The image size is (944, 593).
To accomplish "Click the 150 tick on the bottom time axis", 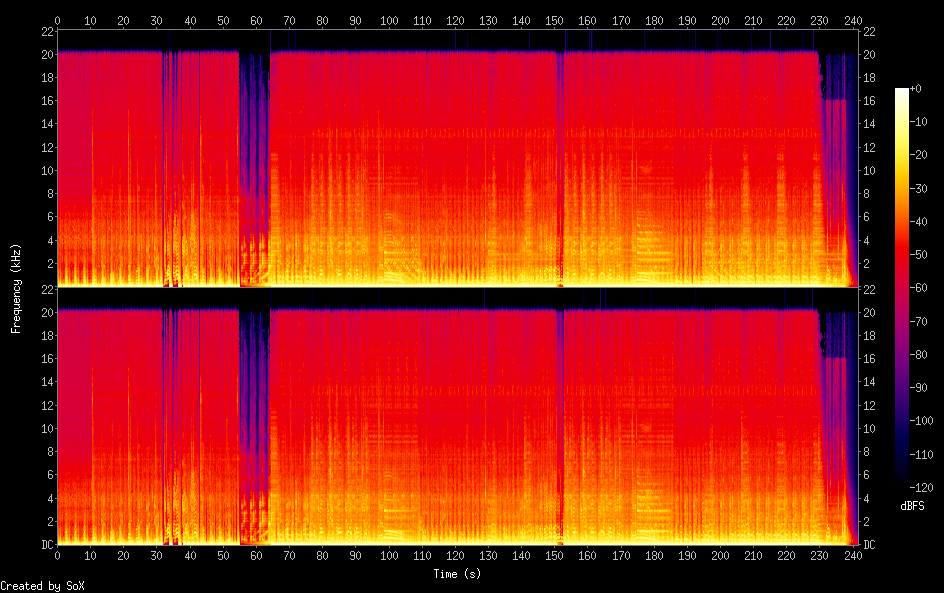I will click(x=555, y=555).
